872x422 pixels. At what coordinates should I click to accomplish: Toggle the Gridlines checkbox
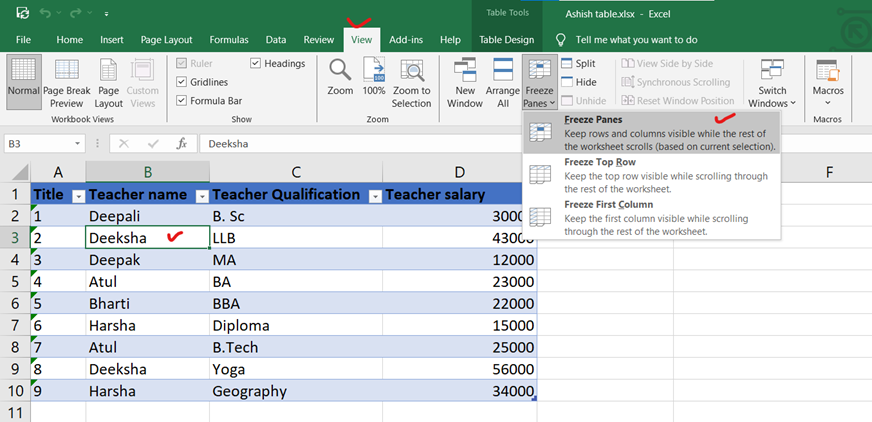pyautogui.click(x=181, y=82)
